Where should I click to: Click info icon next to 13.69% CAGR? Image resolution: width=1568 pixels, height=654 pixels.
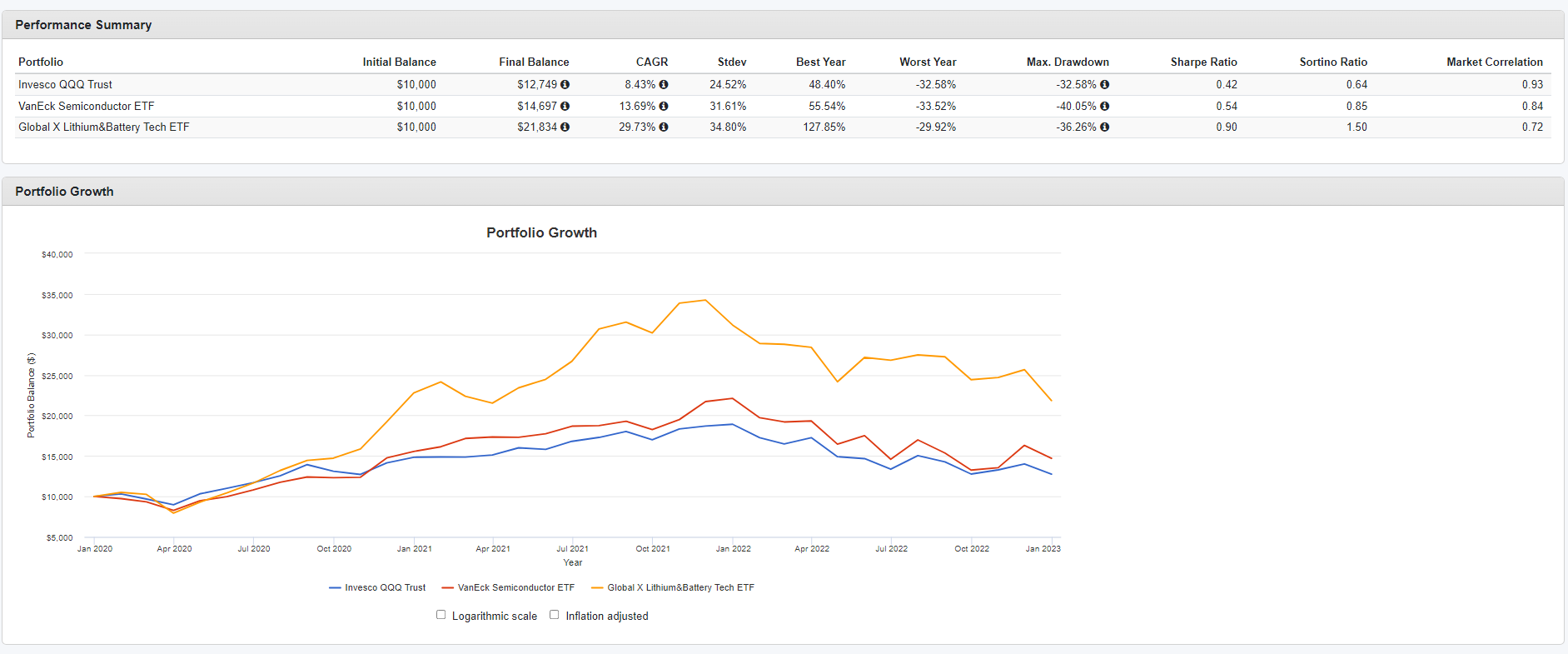coord(664,107)
